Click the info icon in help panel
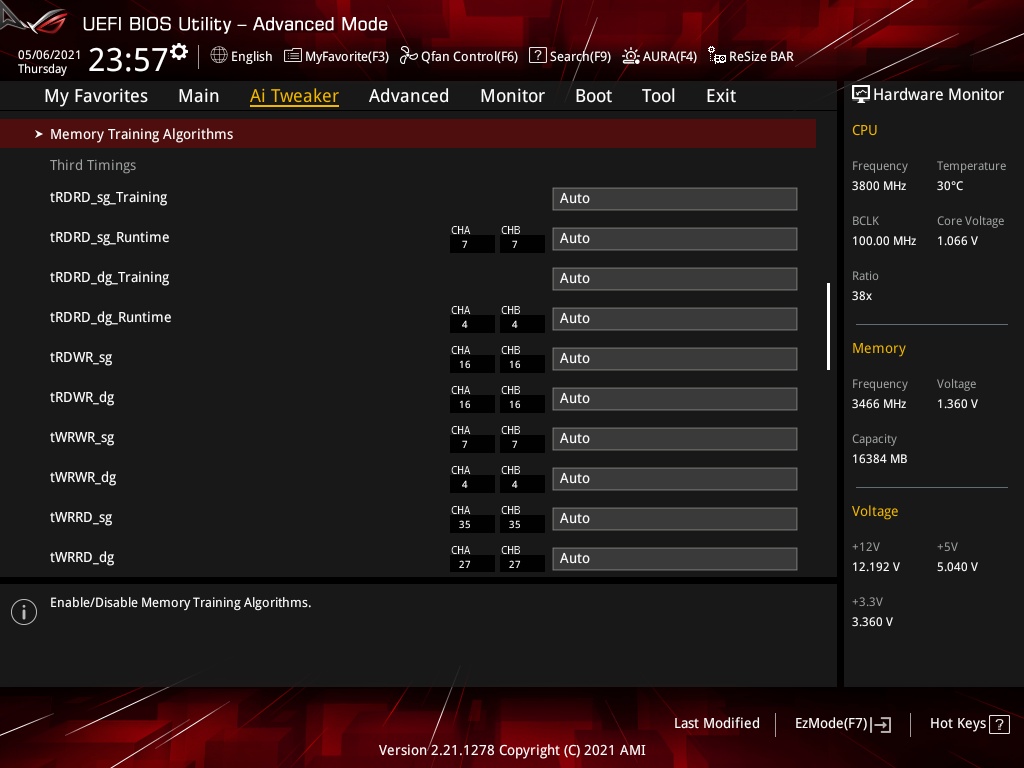The image size is (1024, 768). (24, 612)
